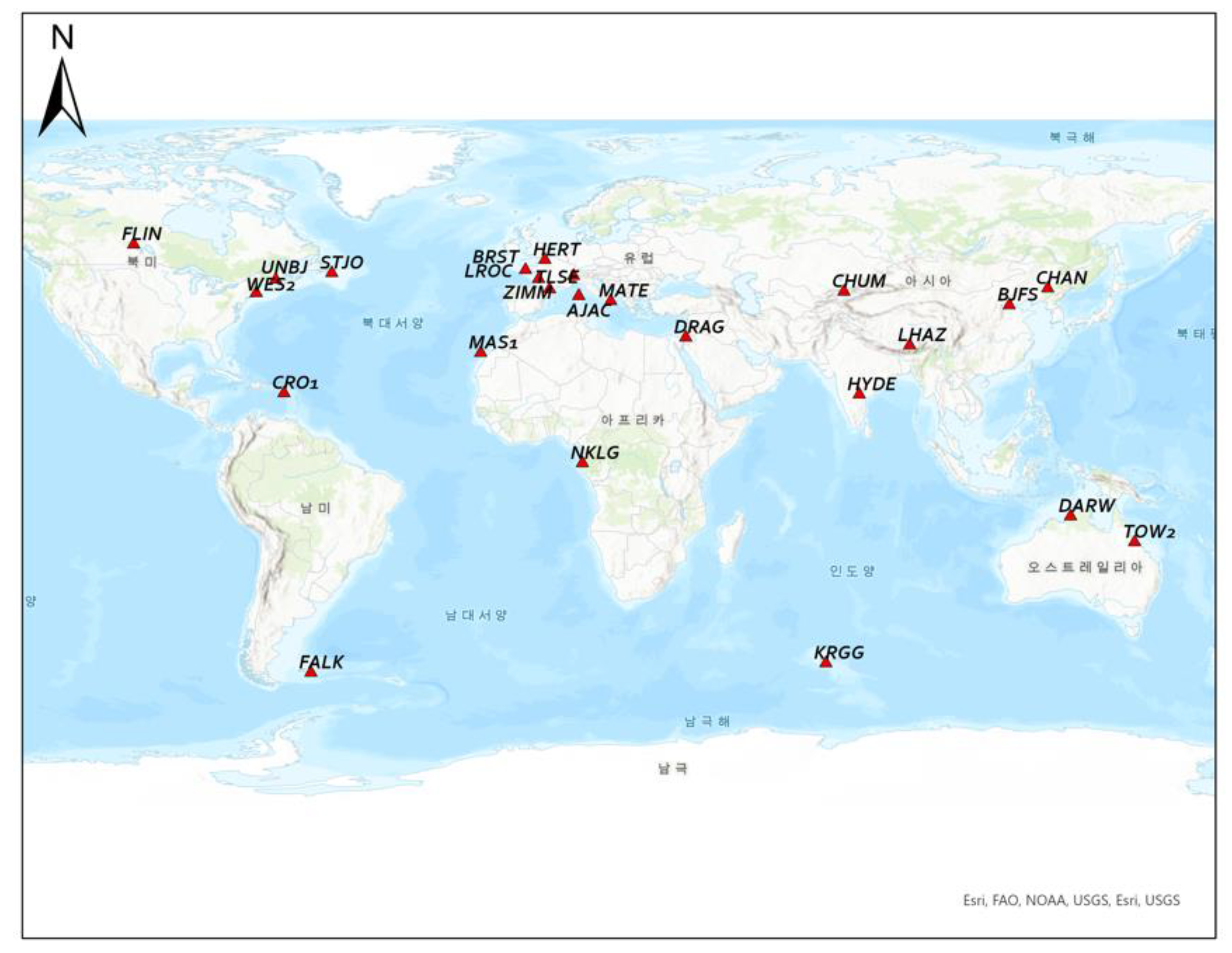This screenshot has width=1232, height=953.
Task: Select the DARW station triangle marker
Action: point(1070,516)
